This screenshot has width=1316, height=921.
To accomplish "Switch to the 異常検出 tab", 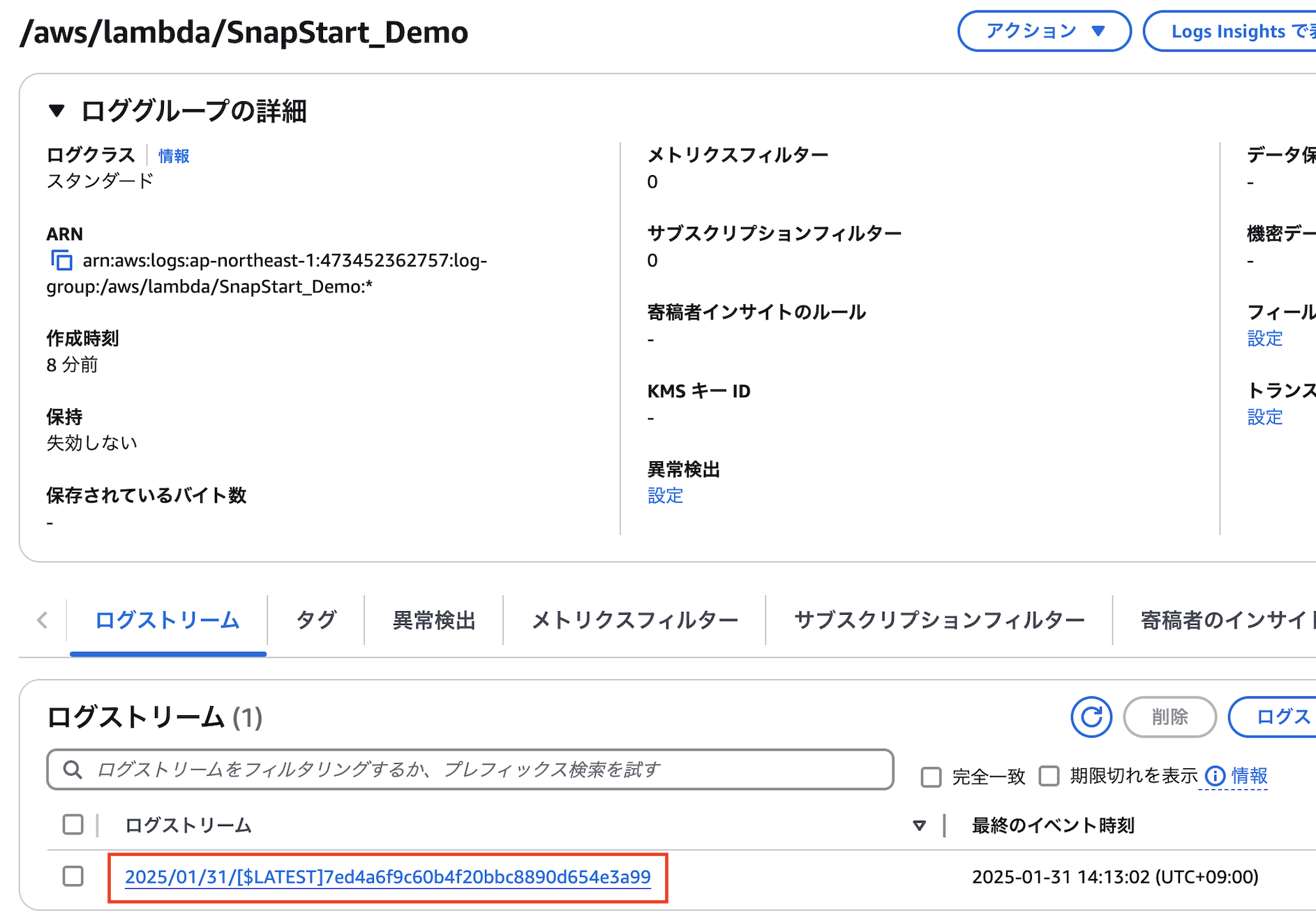I will pyautogui.click(x=433, y=620).
